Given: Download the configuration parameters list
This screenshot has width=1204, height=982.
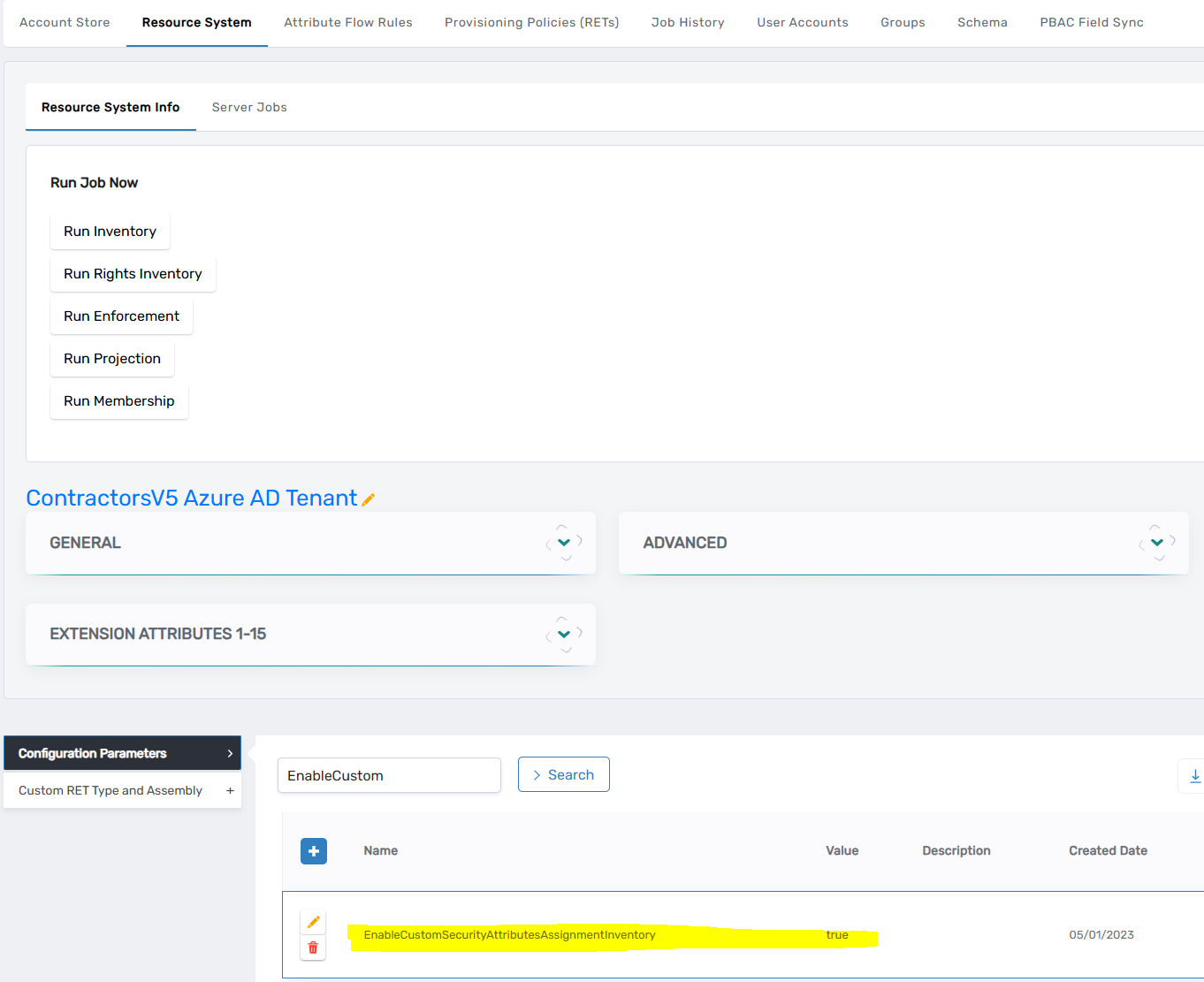Looking at the screenshot, I should point(1195,775).
